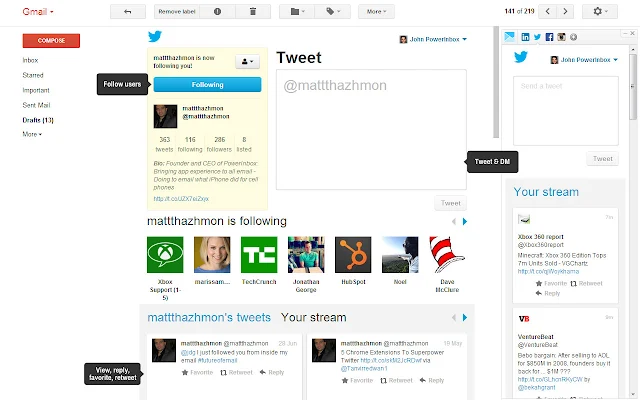Open the settings gear menu
Screen dimensions: 640x400
pos(600,11)
